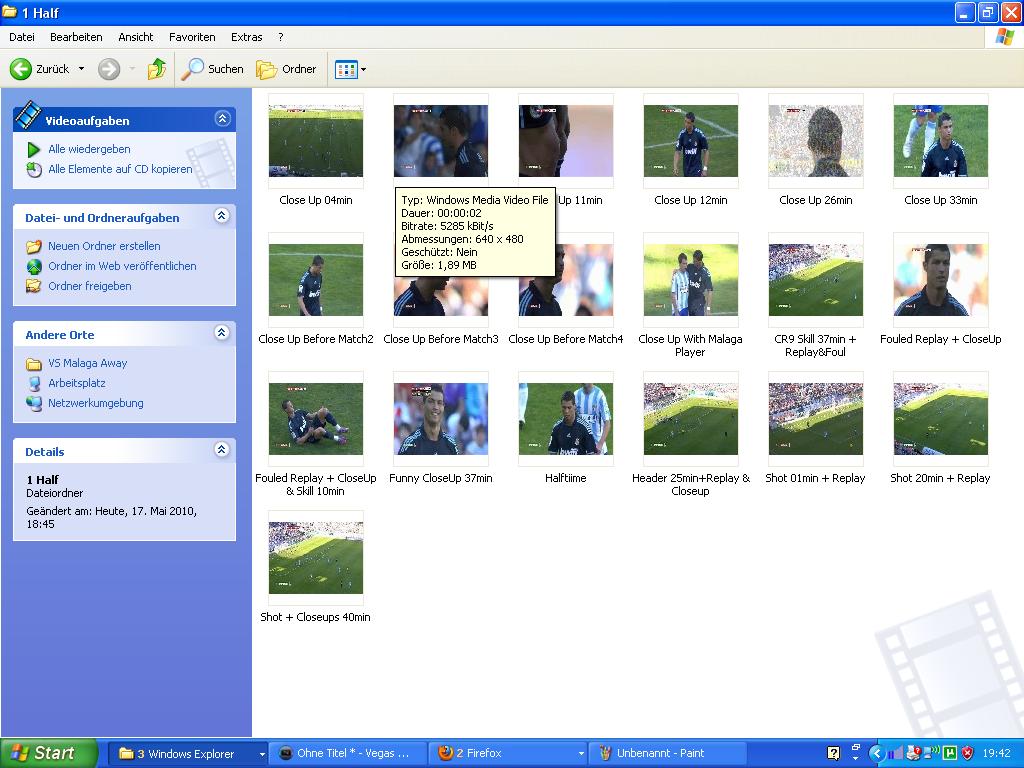Open the Suchen search tool
This screenshot has height=768, width=1024.
(212, 69)
